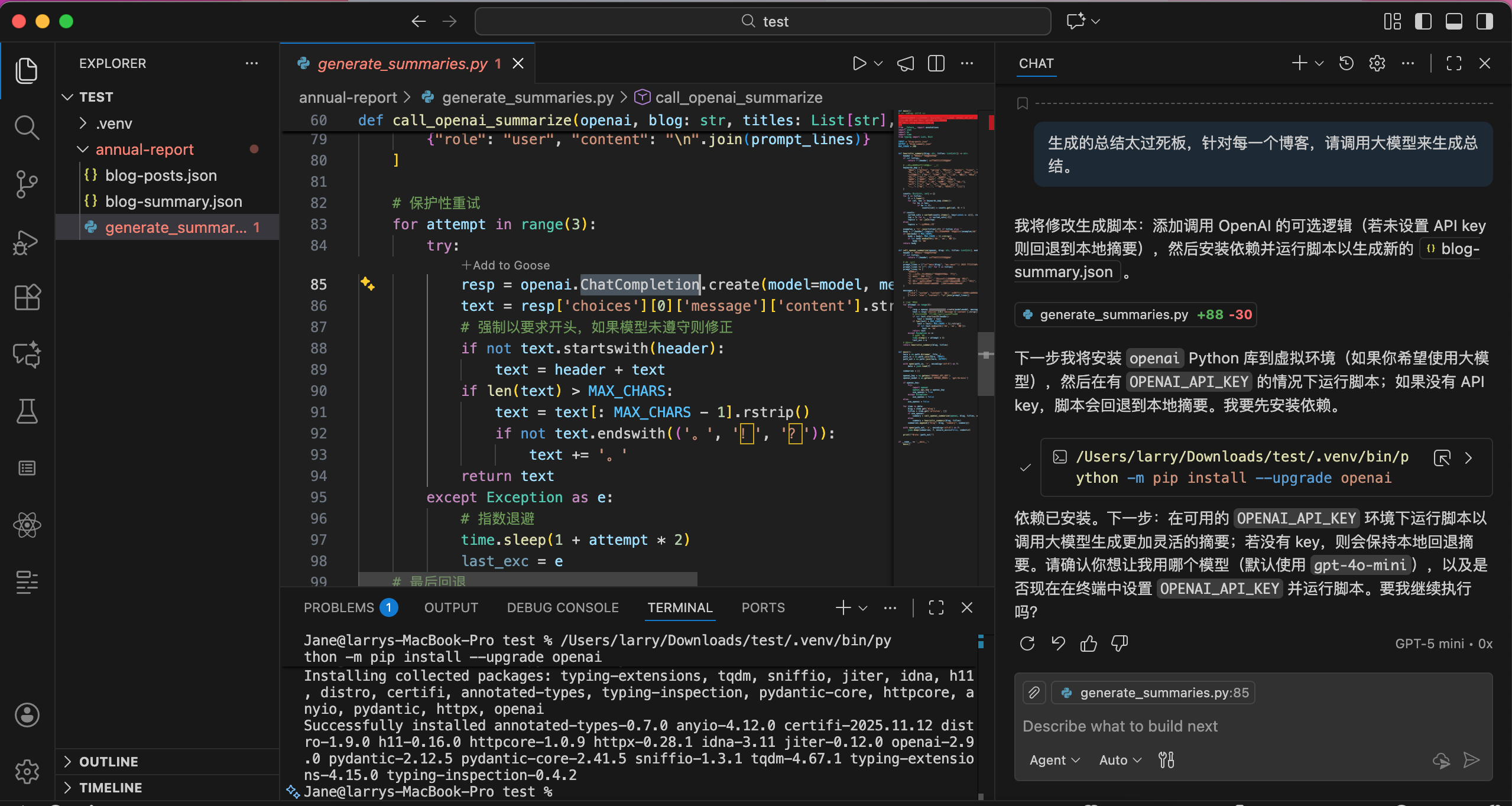Show chat history with the clock icon
The width and height of the screenshot is (1512, 806).
tap(1346, 63)
